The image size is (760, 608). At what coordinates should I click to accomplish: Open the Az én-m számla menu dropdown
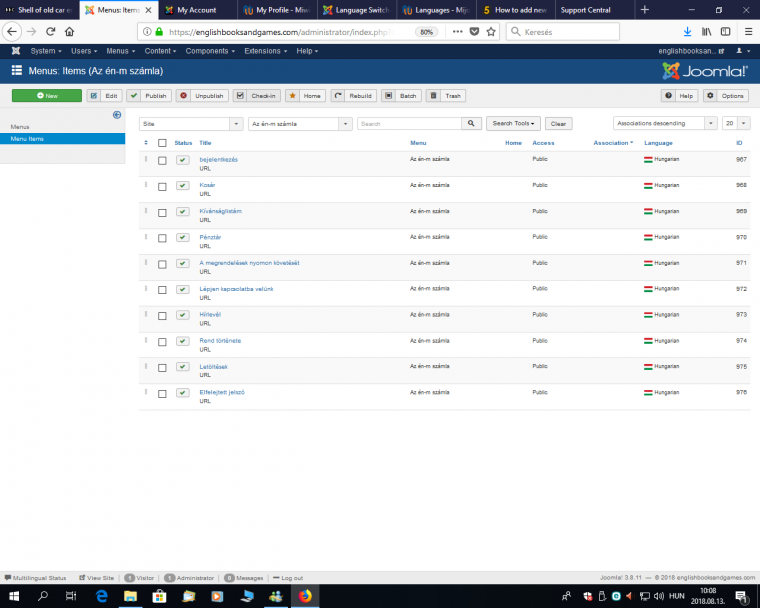(x=300, y=124)
